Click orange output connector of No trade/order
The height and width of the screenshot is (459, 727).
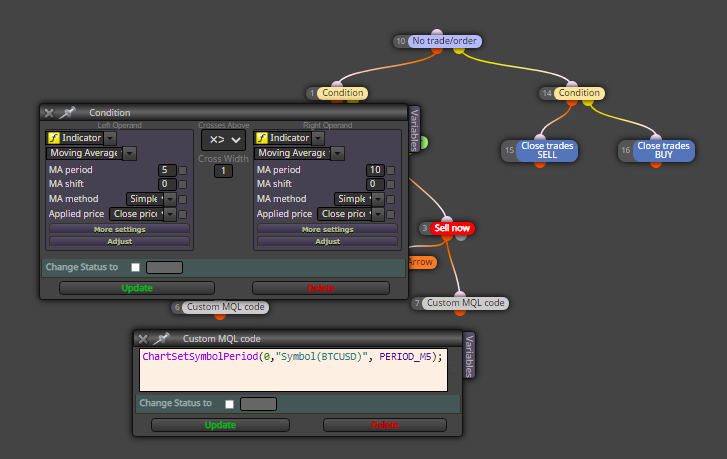coord(436,49)
